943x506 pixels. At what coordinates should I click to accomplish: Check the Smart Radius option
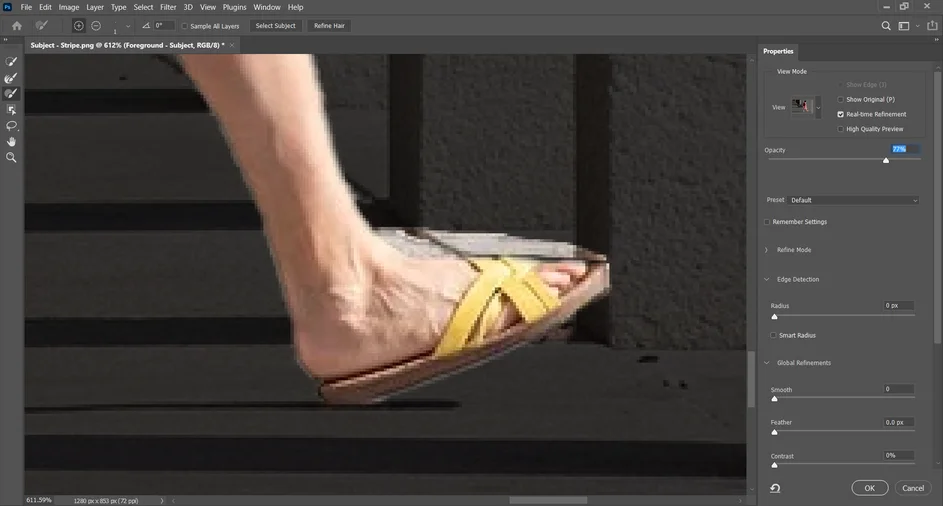click(x=774, y=335)
